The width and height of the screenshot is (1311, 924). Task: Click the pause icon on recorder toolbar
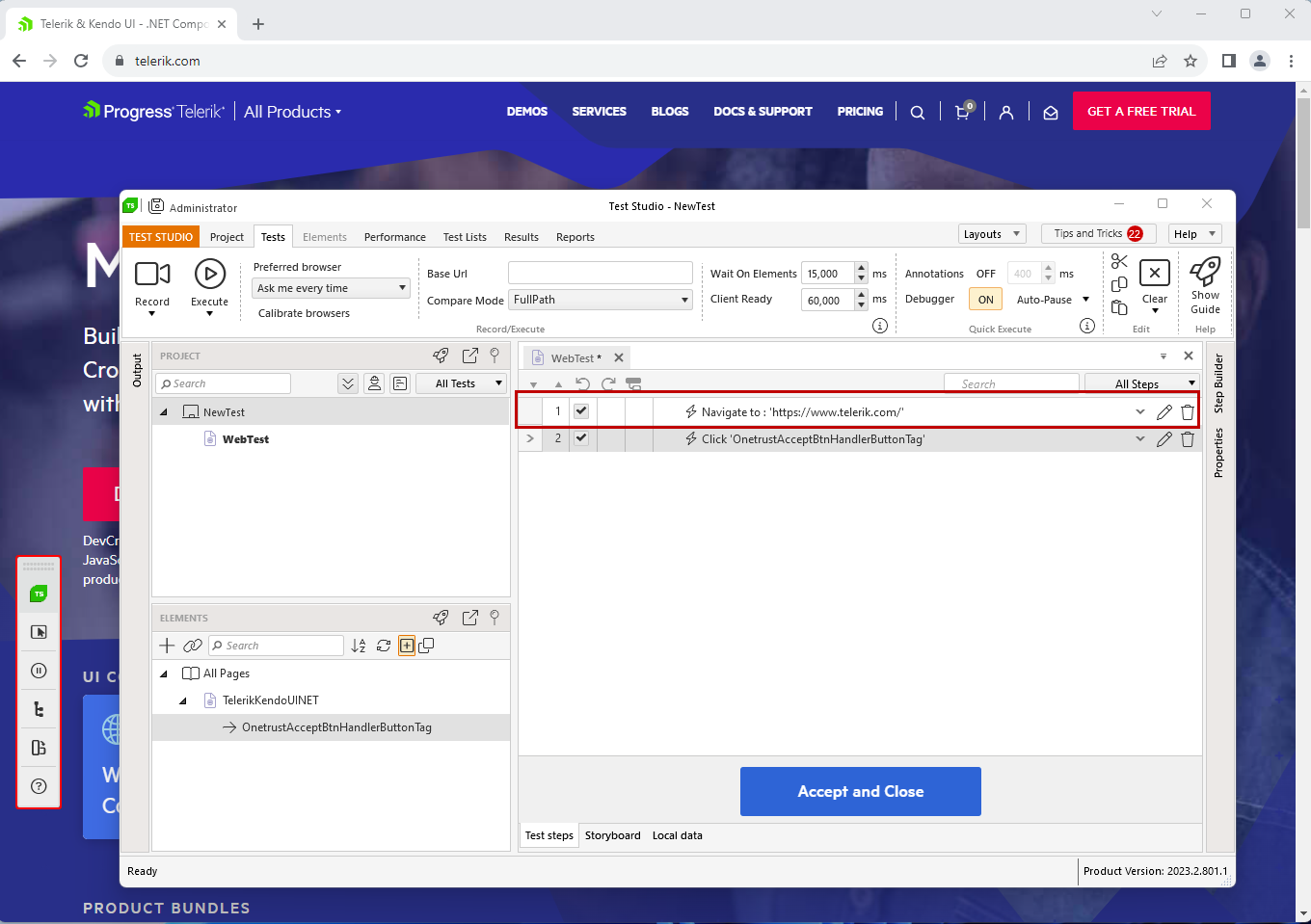click(39, 671)
